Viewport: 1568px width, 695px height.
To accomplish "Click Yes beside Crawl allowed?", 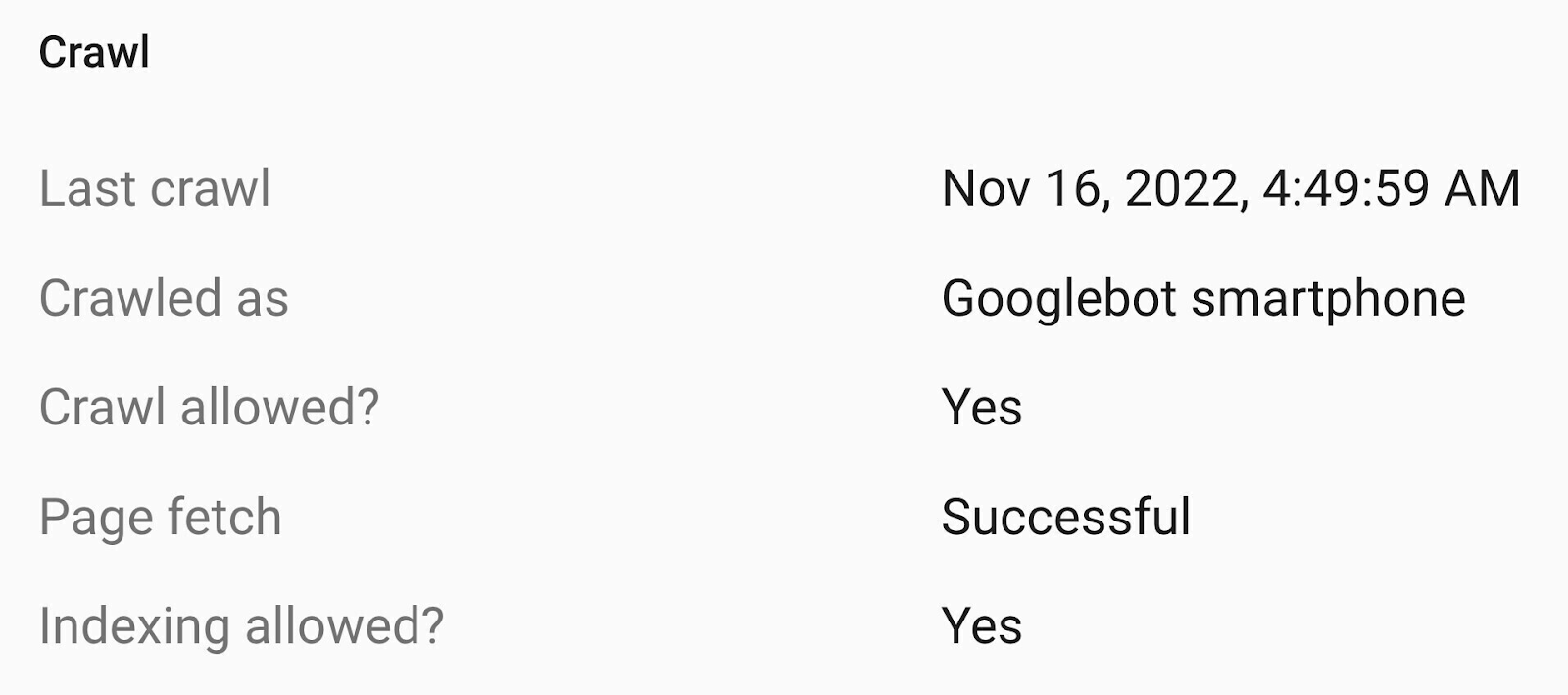I will pyautogui.click(x=982, y=407).
